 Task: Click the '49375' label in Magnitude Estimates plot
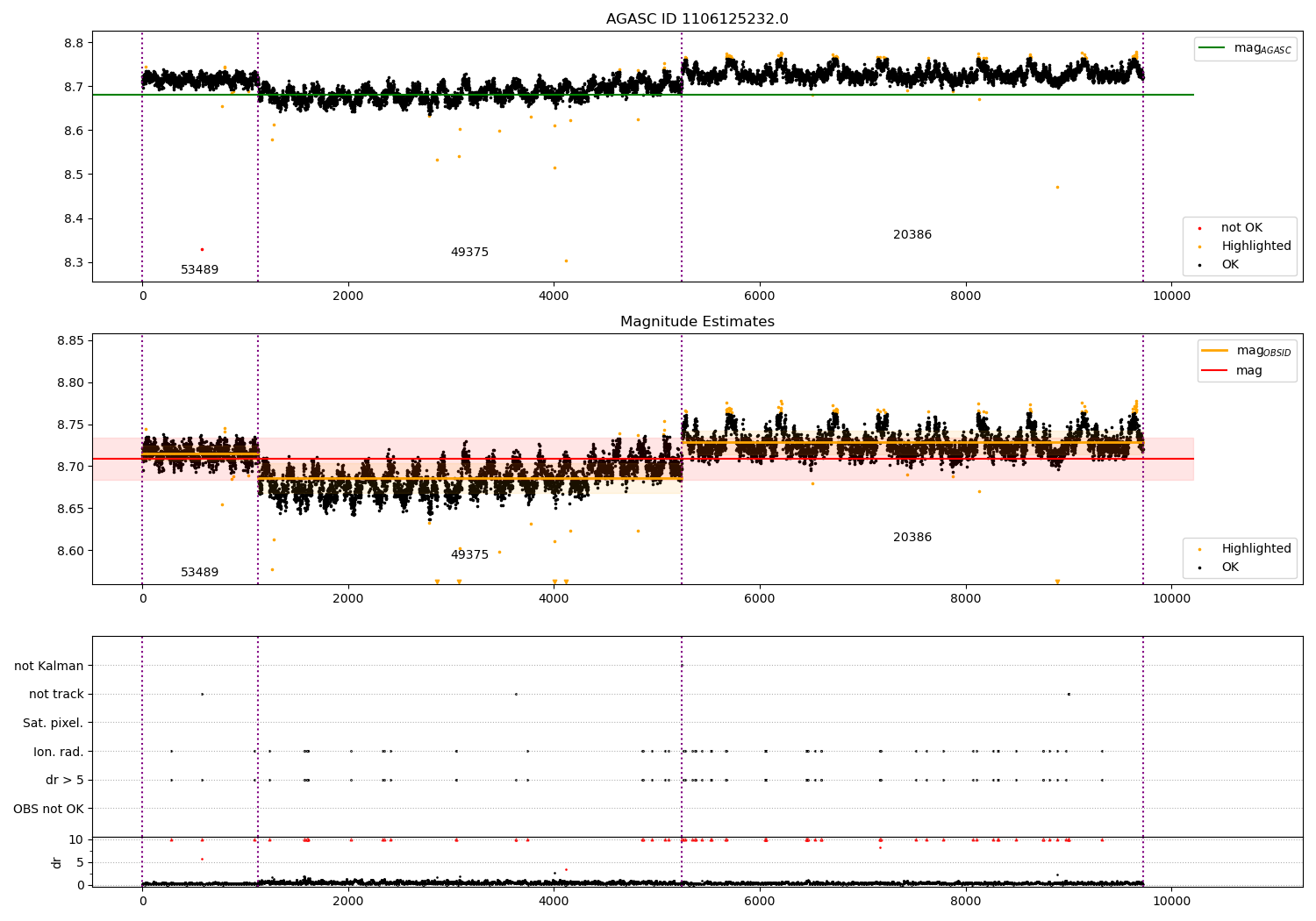pyautogui.click(x=469, y=555)
